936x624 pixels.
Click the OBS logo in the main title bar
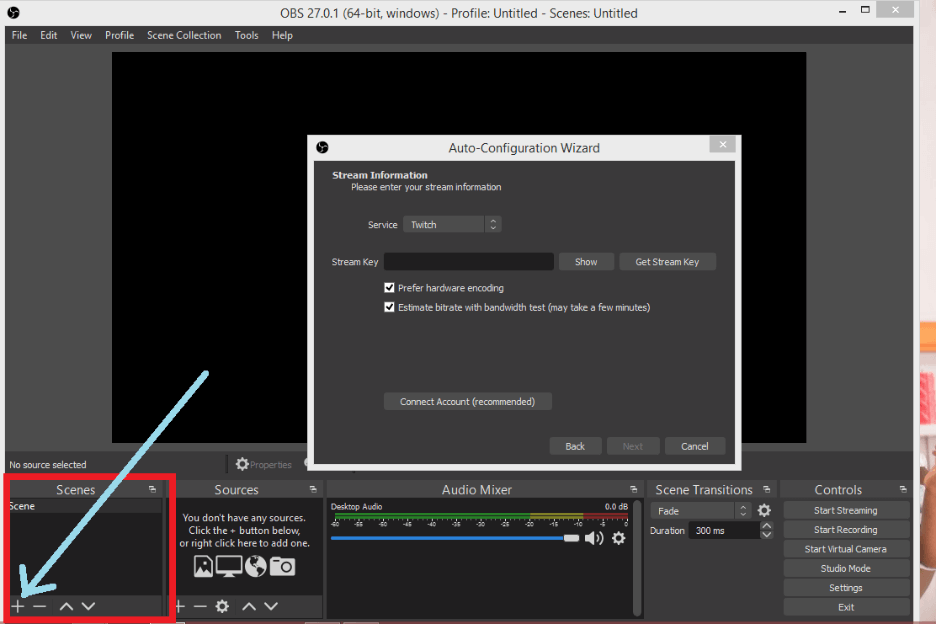(13, 13)
